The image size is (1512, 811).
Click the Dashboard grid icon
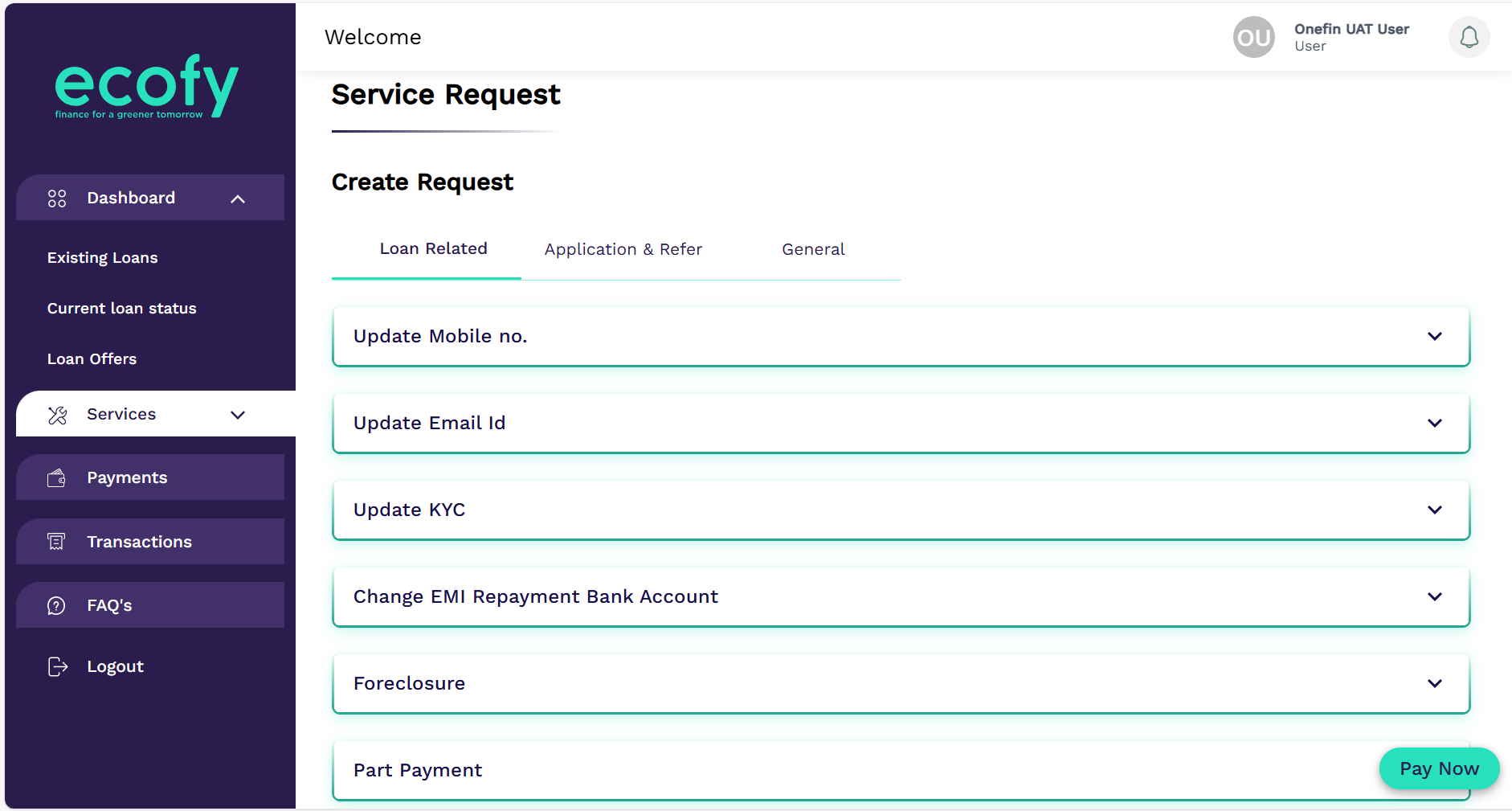tap(57, 199)
